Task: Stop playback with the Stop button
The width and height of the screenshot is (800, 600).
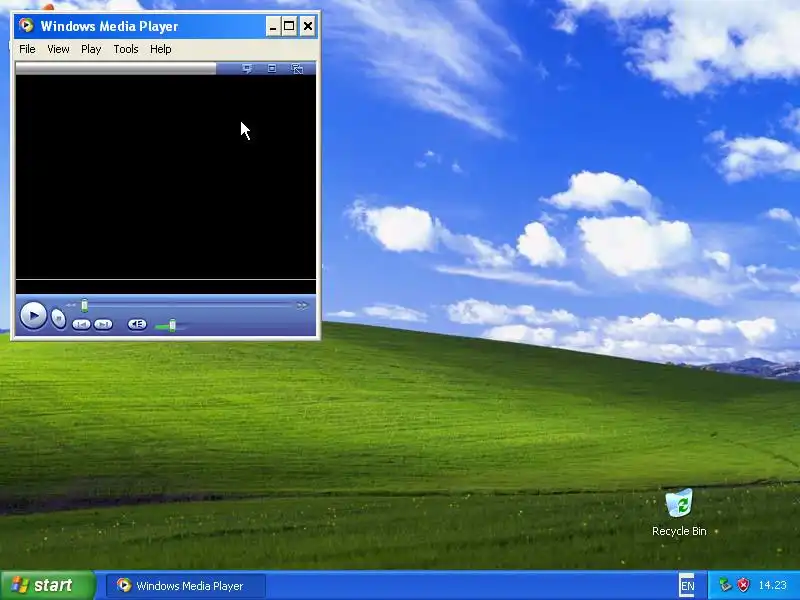Action: point(59,319)
